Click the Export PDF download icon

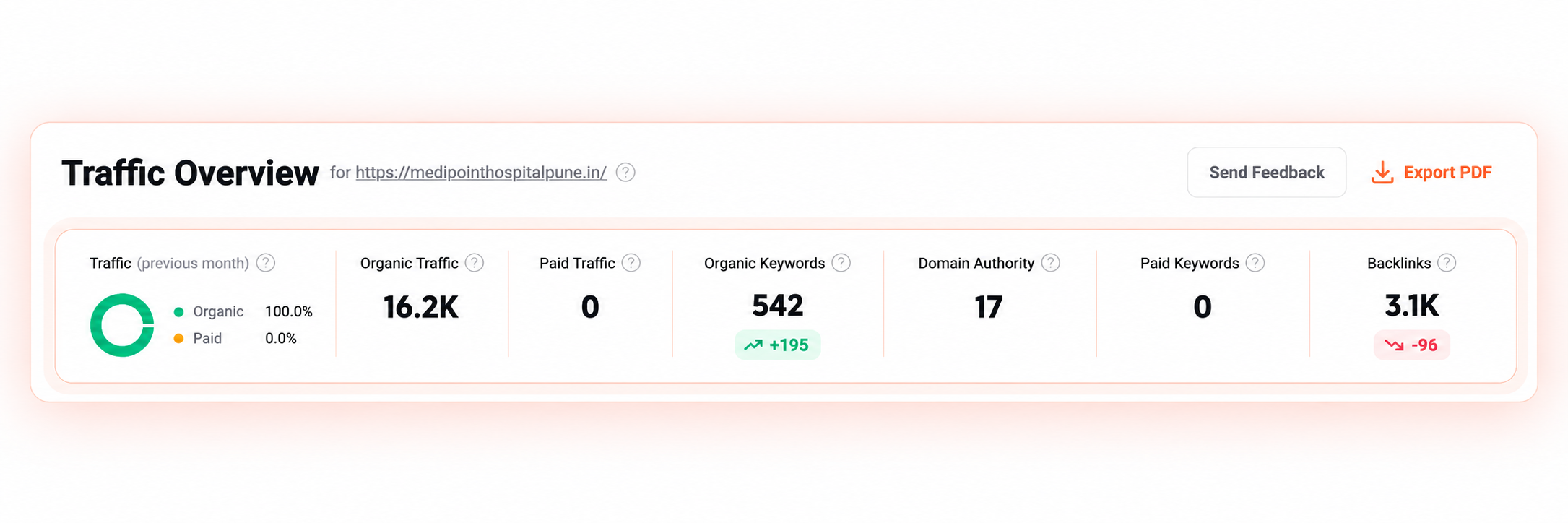[1382, 173]
